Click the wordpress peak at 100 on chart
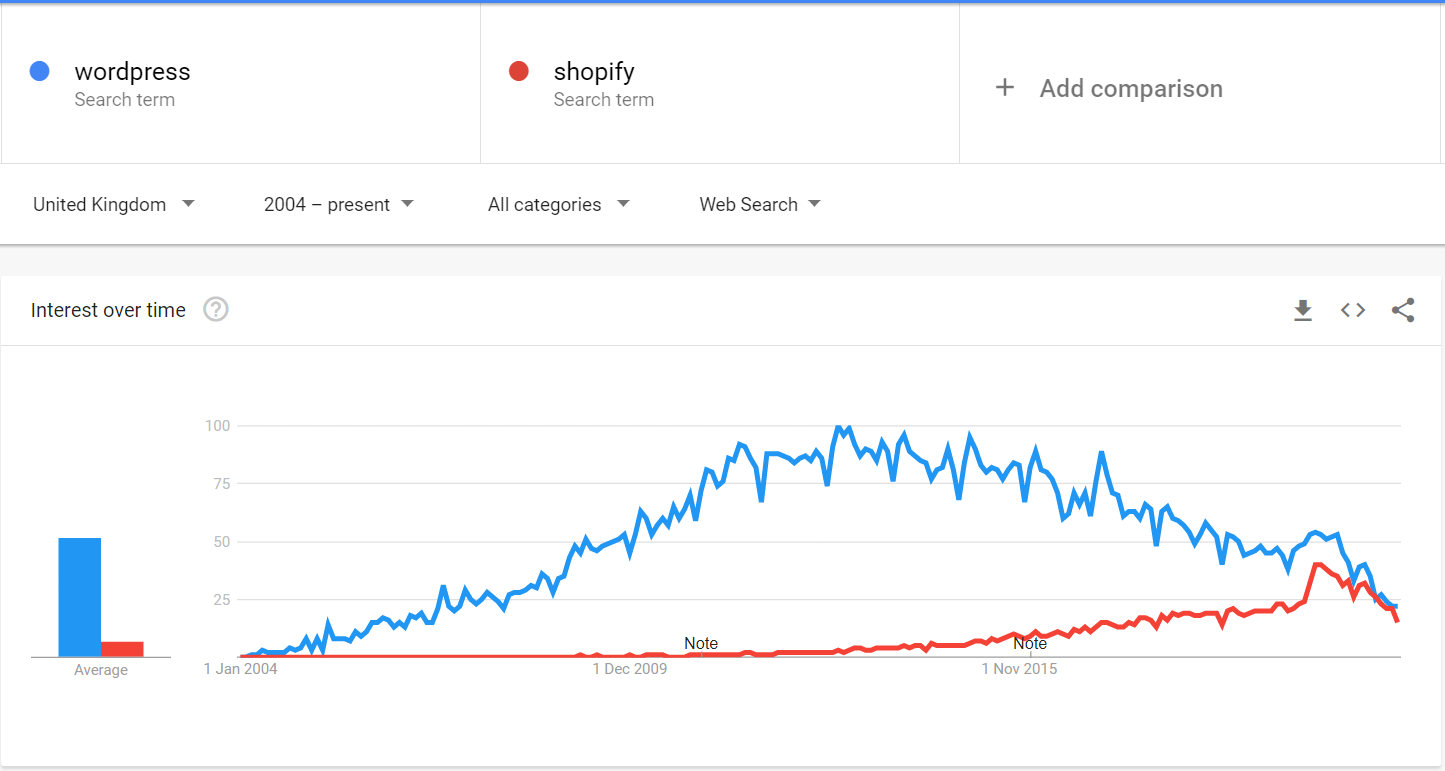Screen dimensions: 1445x771 (839, 428)
